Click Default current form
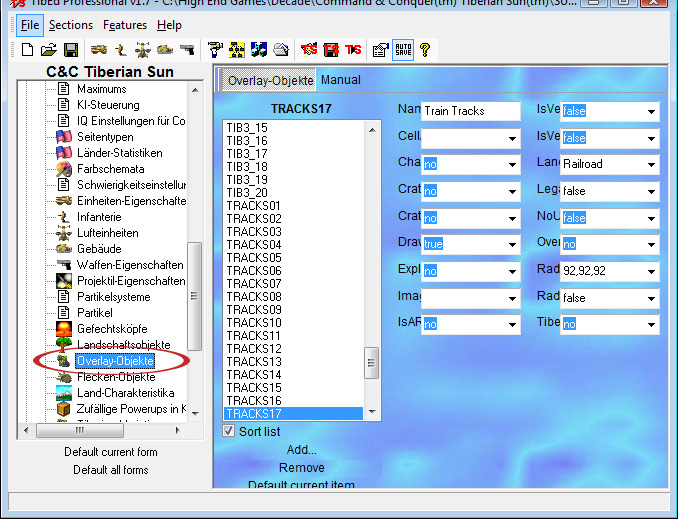Viewport: 678px width, 519px height. click(x=111, y=452)
